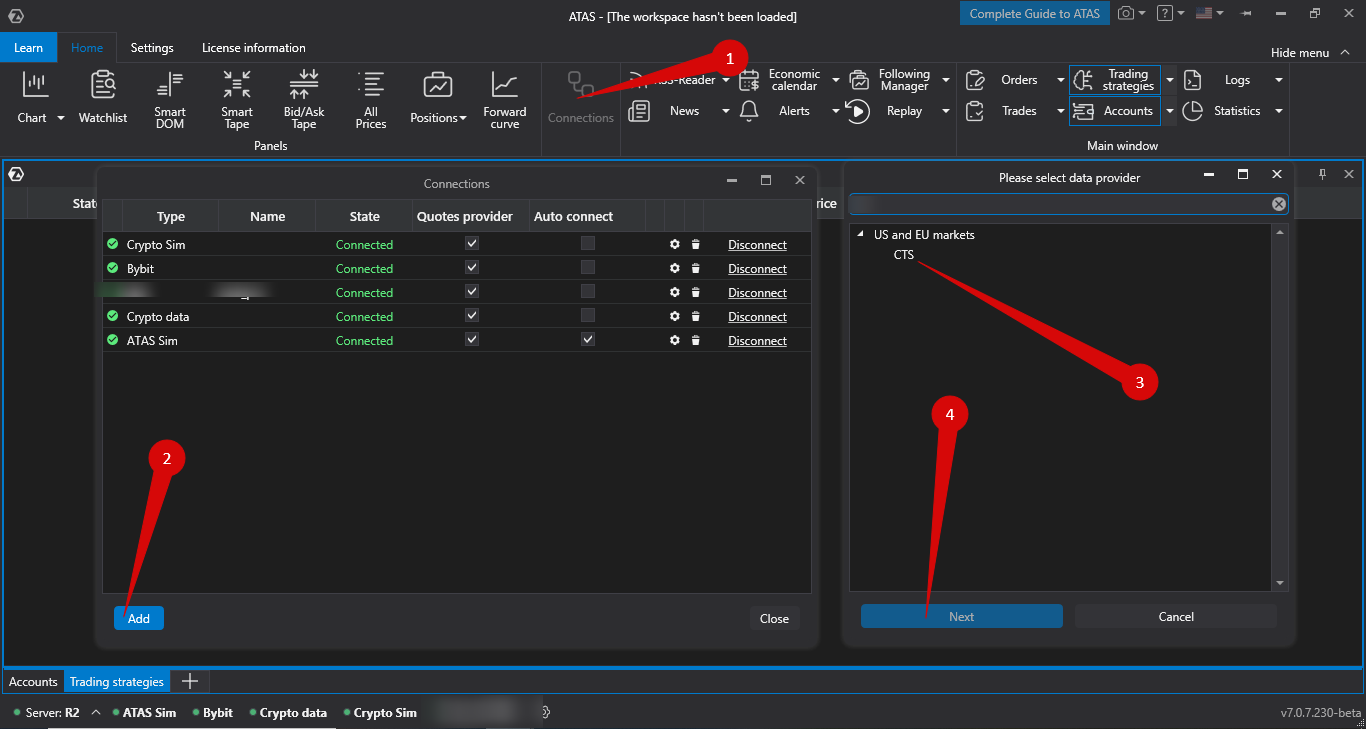Open the Connections manager icon
Viewport: 1366px width, 729px height.
click(x=581, y=98)
